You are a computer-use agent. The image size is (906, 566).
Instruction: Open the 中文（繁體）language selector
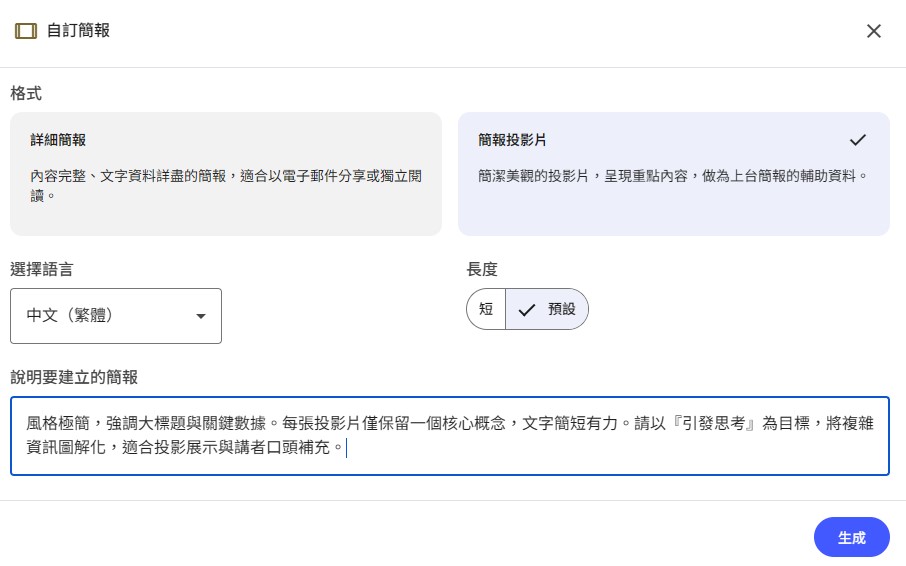coord(116,316)
